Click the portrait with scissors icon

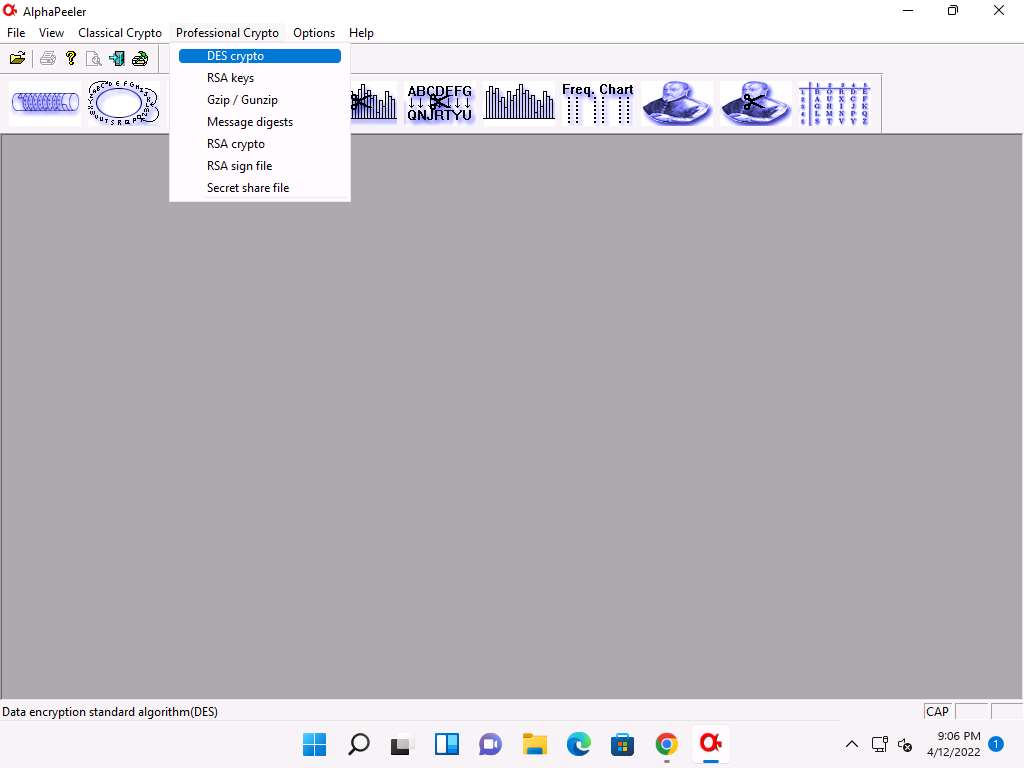(x=755, y=103)
